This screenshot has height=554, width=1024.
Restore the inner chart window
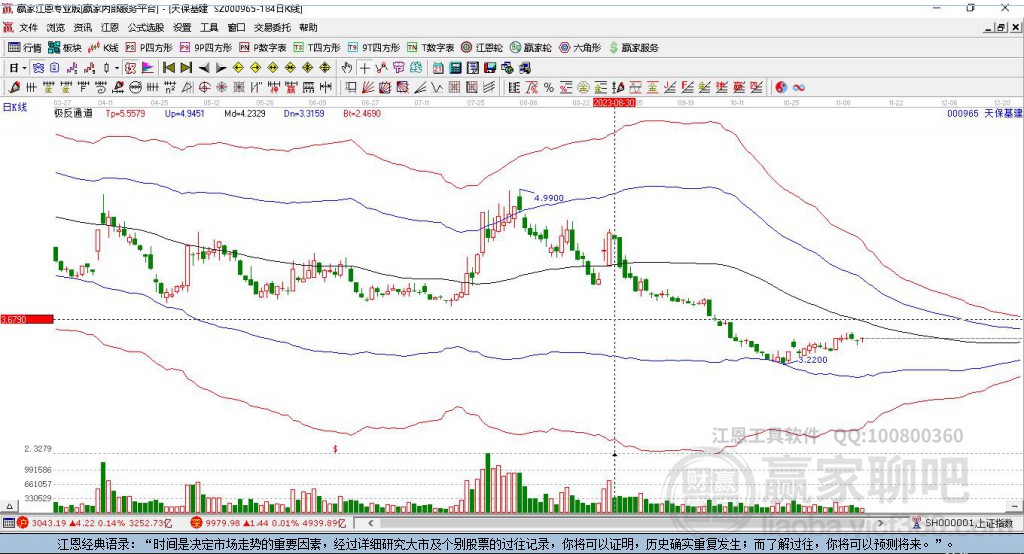[x=1001, y=27]
